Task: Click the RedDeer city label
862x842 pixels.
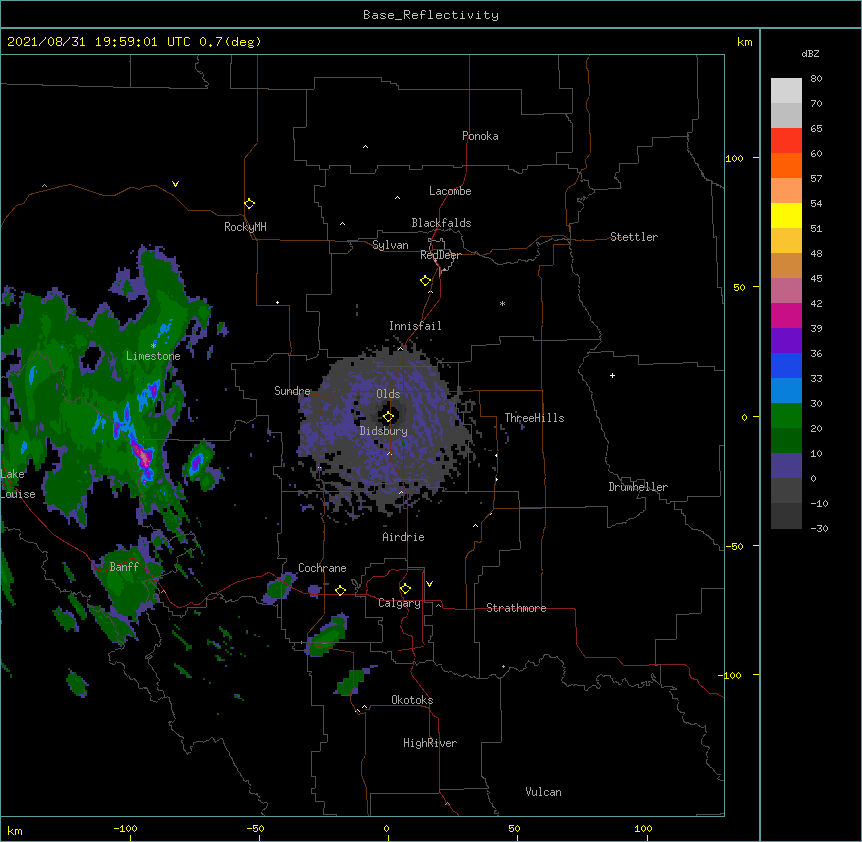Action: (x=440, y=255)
